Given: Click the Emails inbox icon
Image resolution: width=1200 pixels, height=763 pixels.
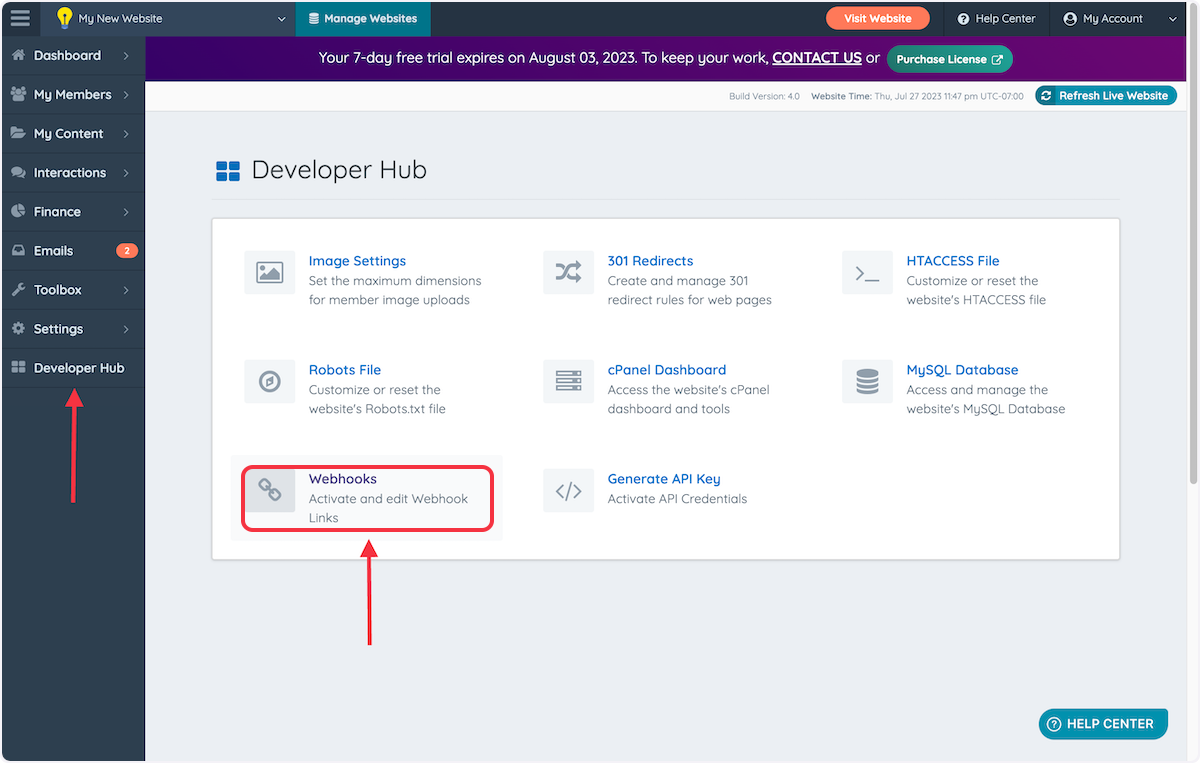Looking at the screenshot, I should (x=18, y=250).
